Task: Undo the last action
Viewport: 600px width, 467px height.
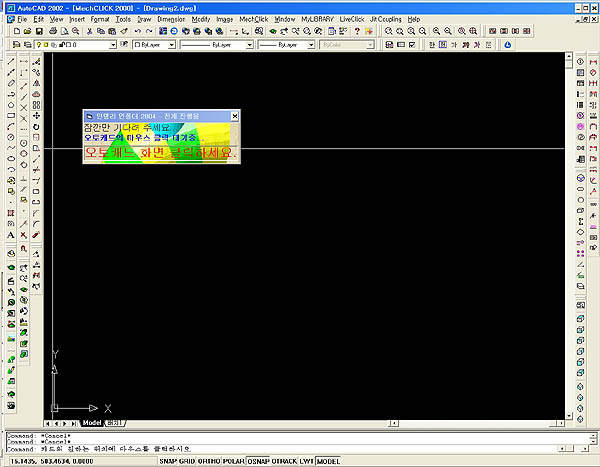Action: pyautogui.click(x=137, y=31)
